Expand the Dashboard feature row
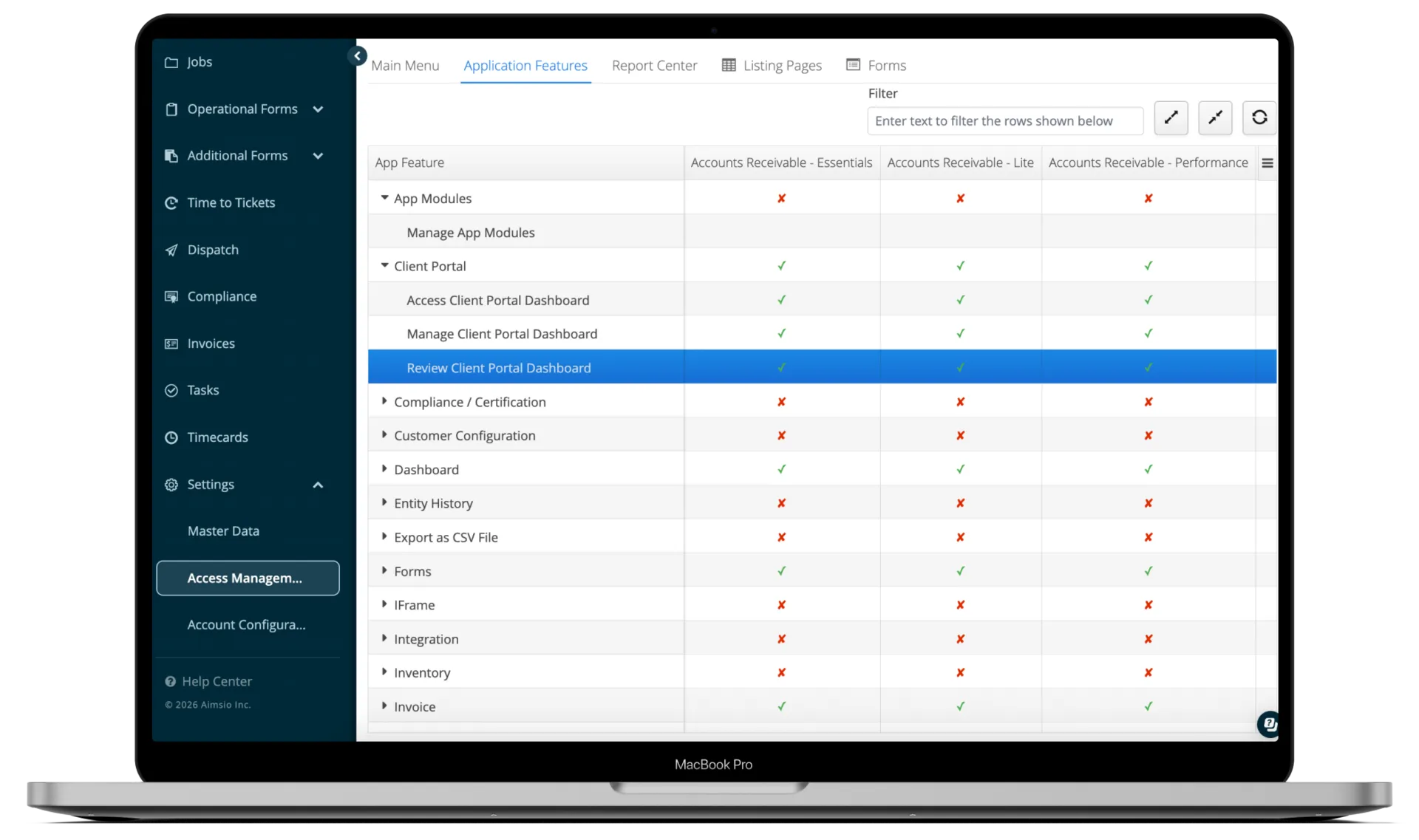The height and width of the screenshot is (840, 1419). 384,469
